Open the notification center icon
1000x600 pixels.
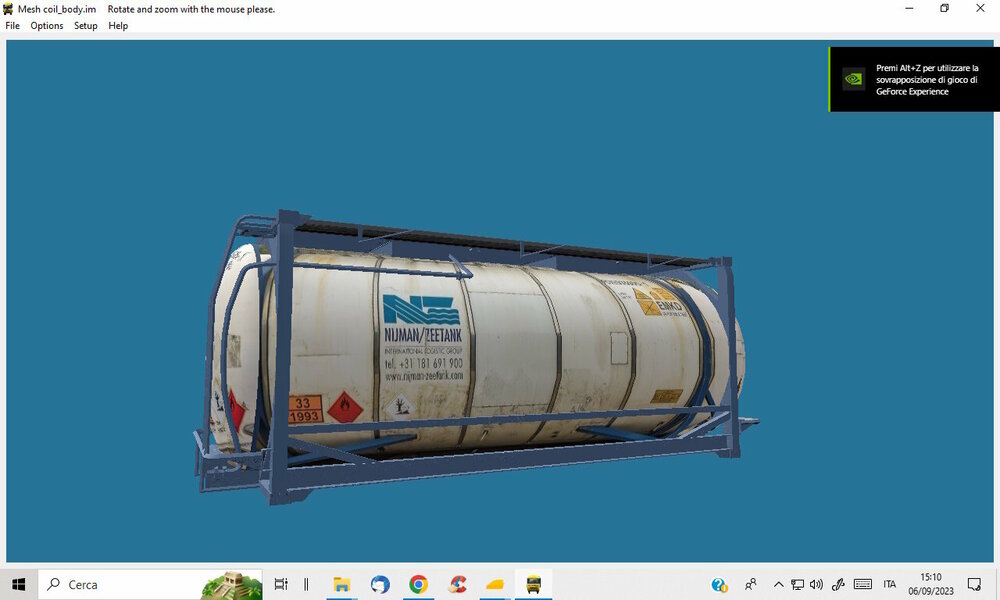tap(974, 584)
